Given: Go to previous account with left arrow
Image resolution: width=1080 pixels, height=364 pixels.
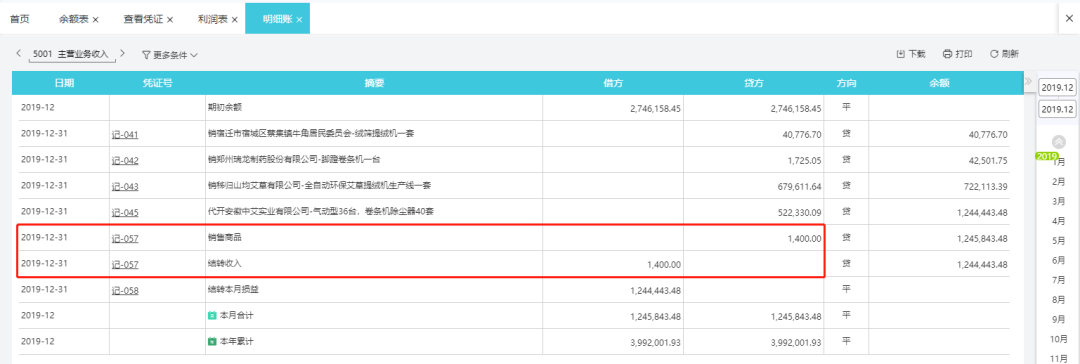Looking at the screenshot, I should click(x=18, y=53).
